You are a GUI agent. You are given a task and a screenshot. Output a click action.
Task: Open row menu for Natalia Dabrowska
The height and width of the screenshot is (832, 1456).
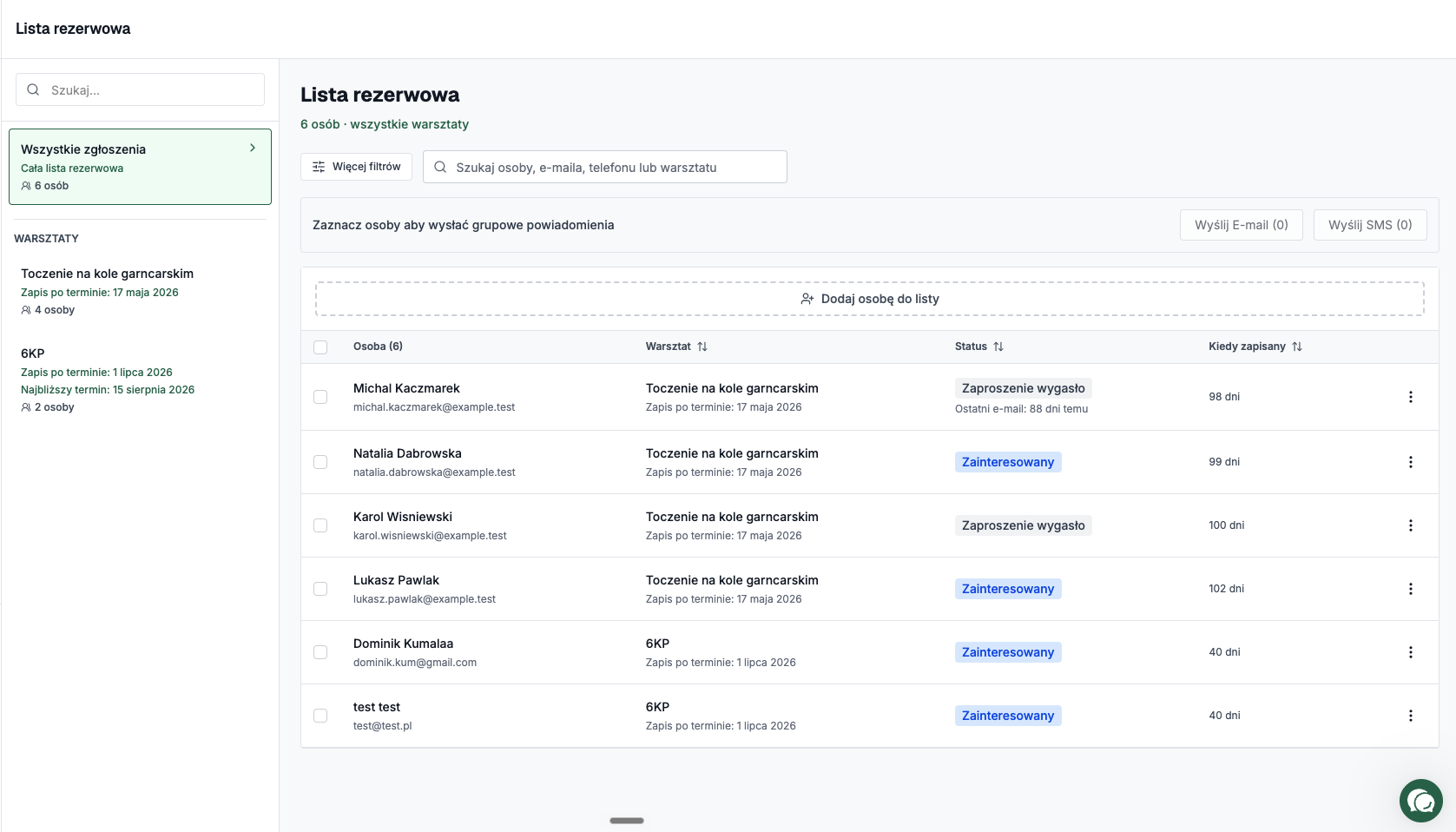1410,462
